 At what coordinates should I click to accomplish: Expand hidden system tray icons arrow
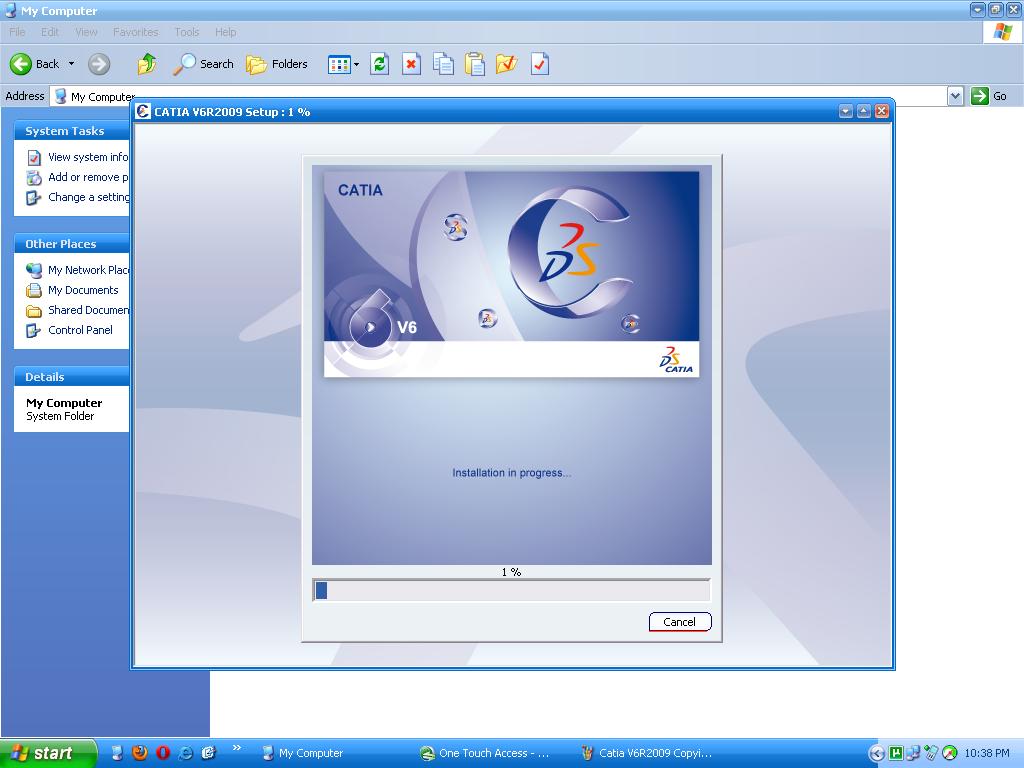876,754
